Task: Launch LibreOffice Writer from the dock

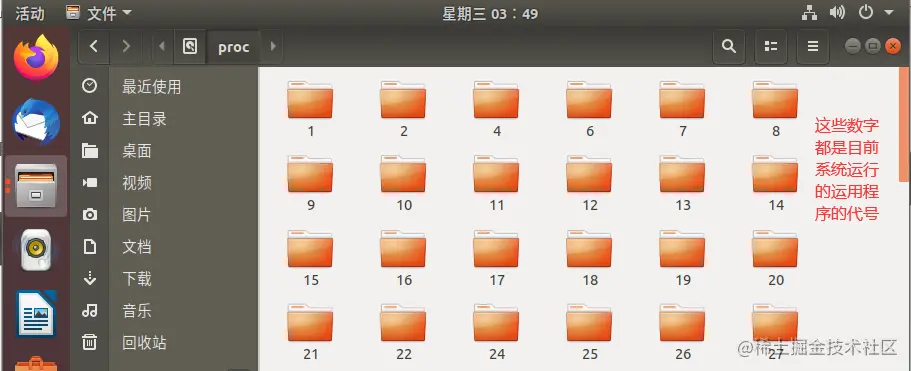Action: [36, 314]
